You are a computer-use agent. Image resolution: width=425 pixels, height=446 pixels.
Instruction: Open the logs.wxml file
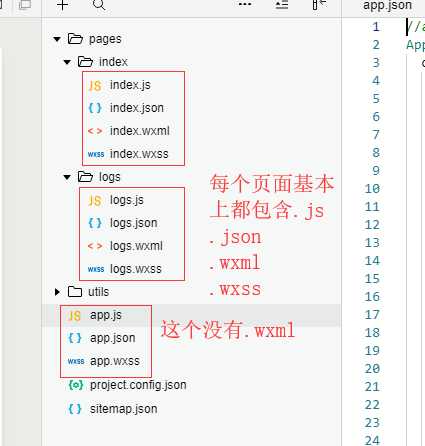click(x=136, y=246)
